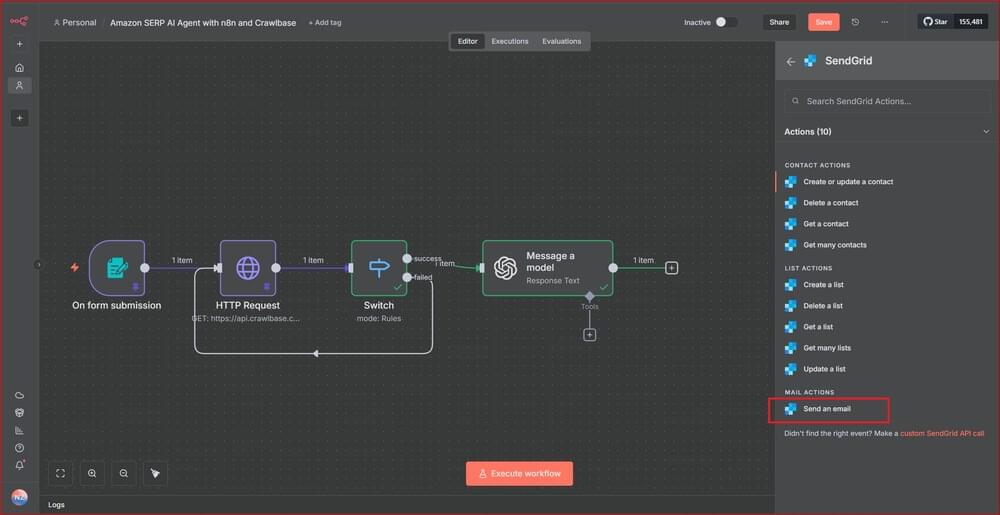Click the zoom out magnifier icon
This screenshot has width=1000, height=515.
click(x=124, y=473)
